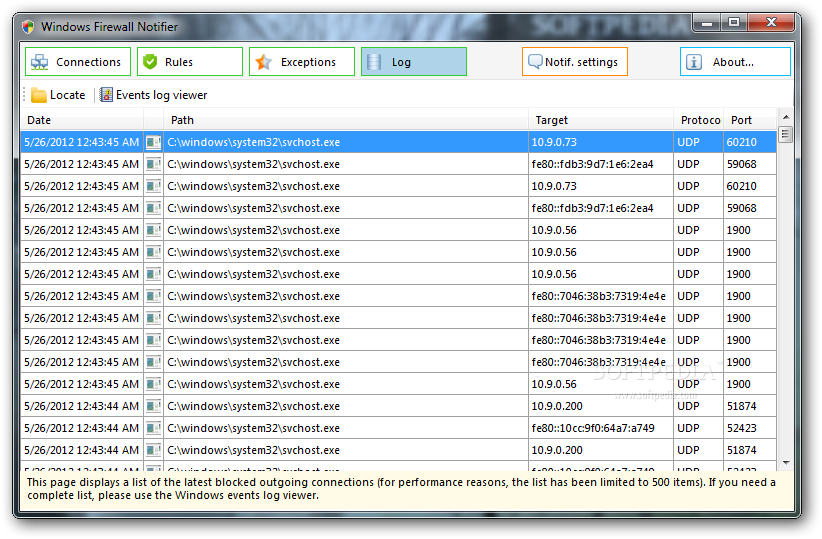The image size is (822, 539).
Task: Click the Windows Firewall Notifier title icon
Action: [28, 26]
